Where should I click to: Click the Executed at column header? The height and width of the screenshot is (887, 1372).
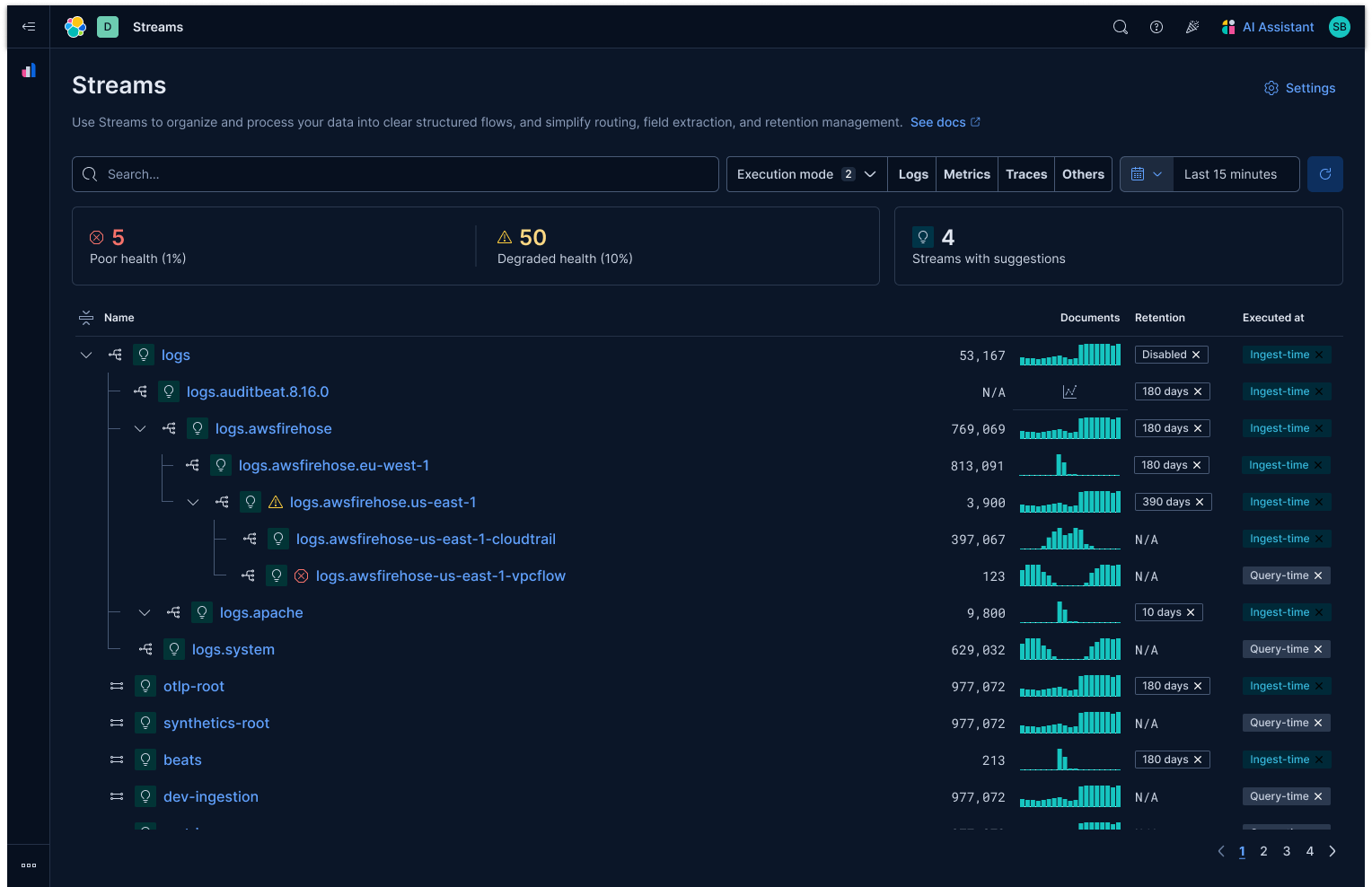click(1273, 318)
